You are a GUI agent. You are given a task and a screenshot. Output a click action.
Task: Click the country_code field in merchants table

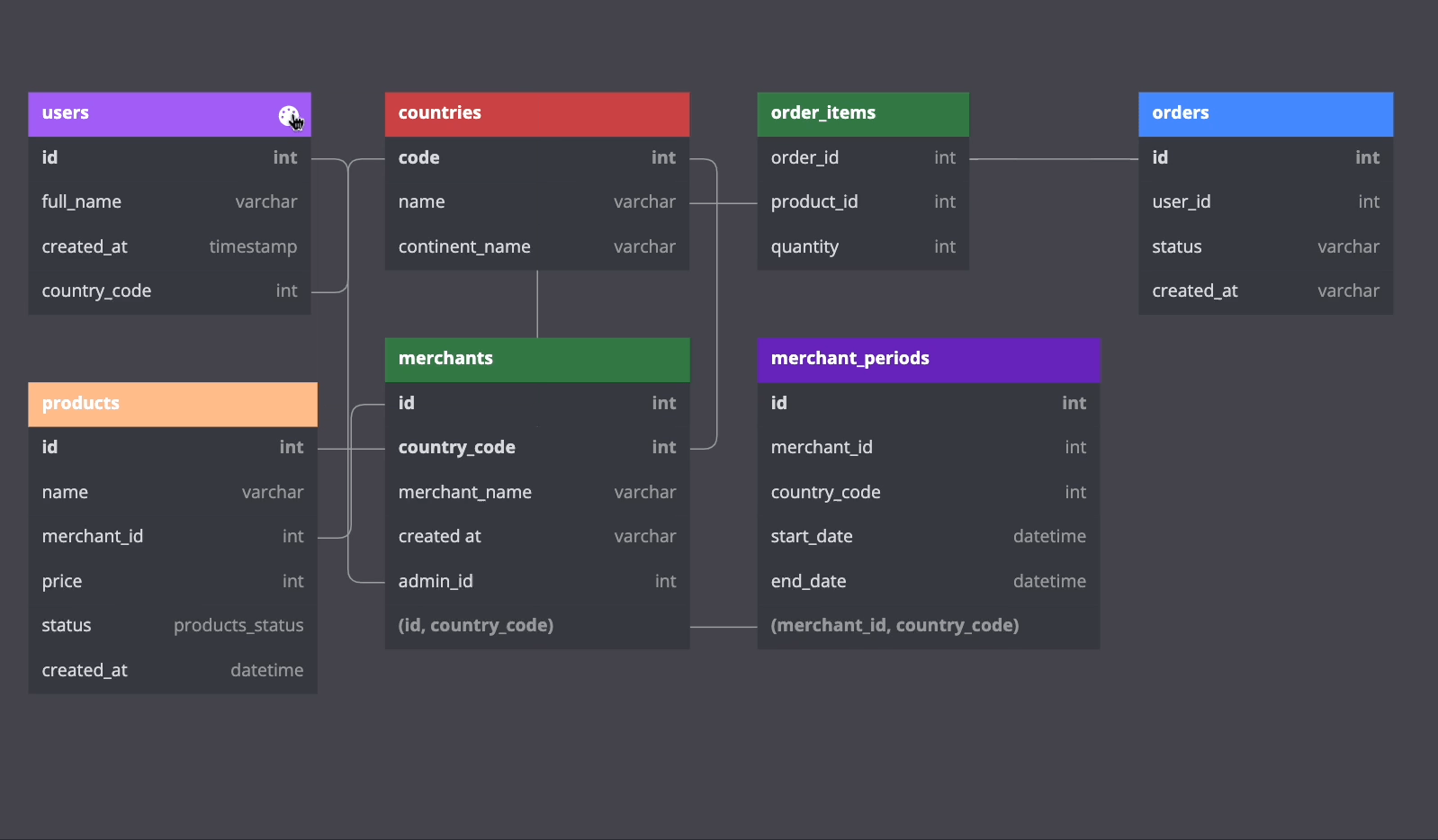[x=537, y=448]
